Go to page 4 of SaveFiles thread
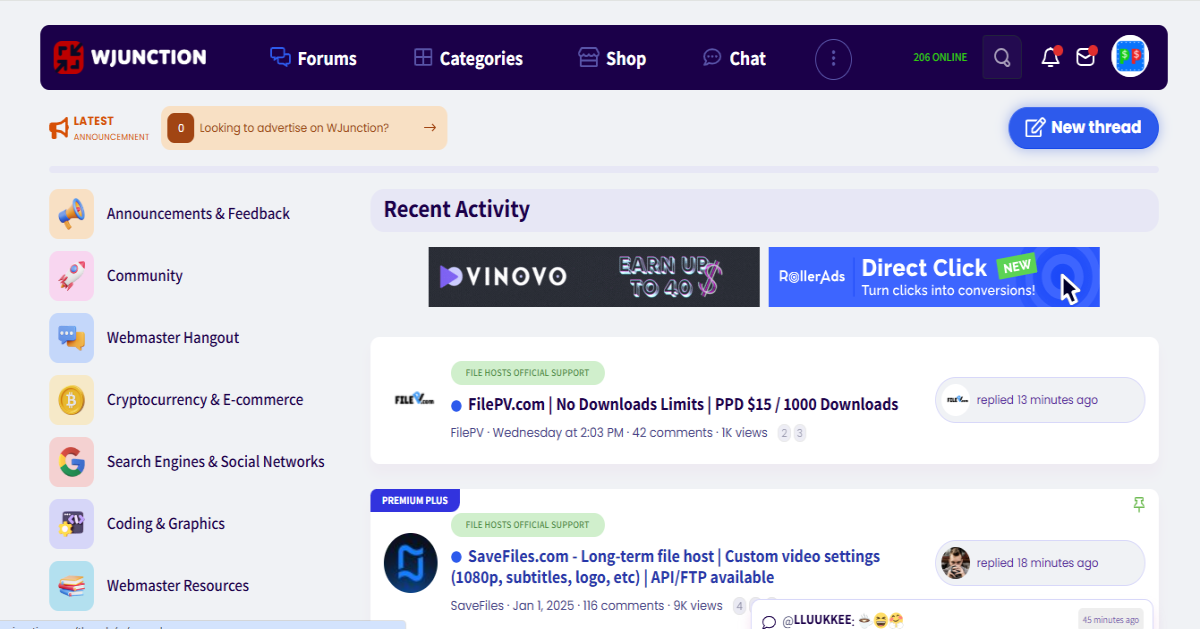 [x=739, y=606]
